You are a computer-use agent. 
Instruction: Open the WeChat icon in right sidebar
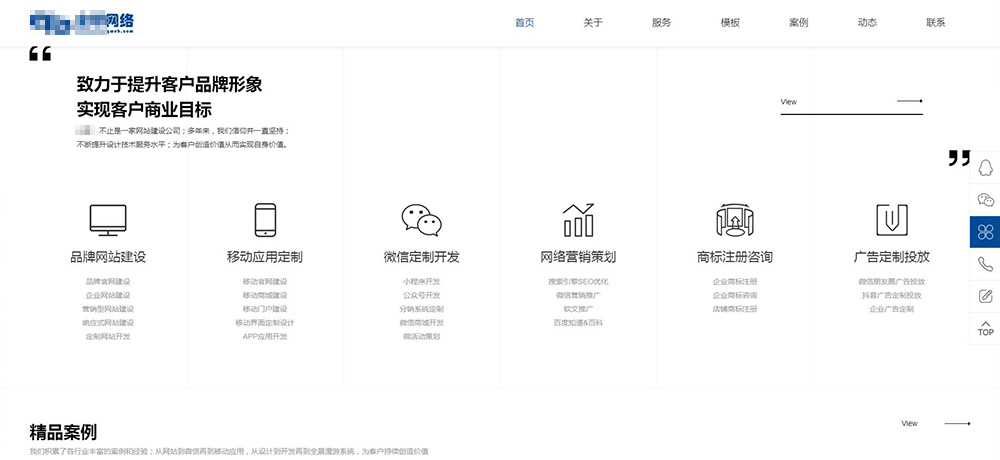pyautogui.click(x=985, y=200)
